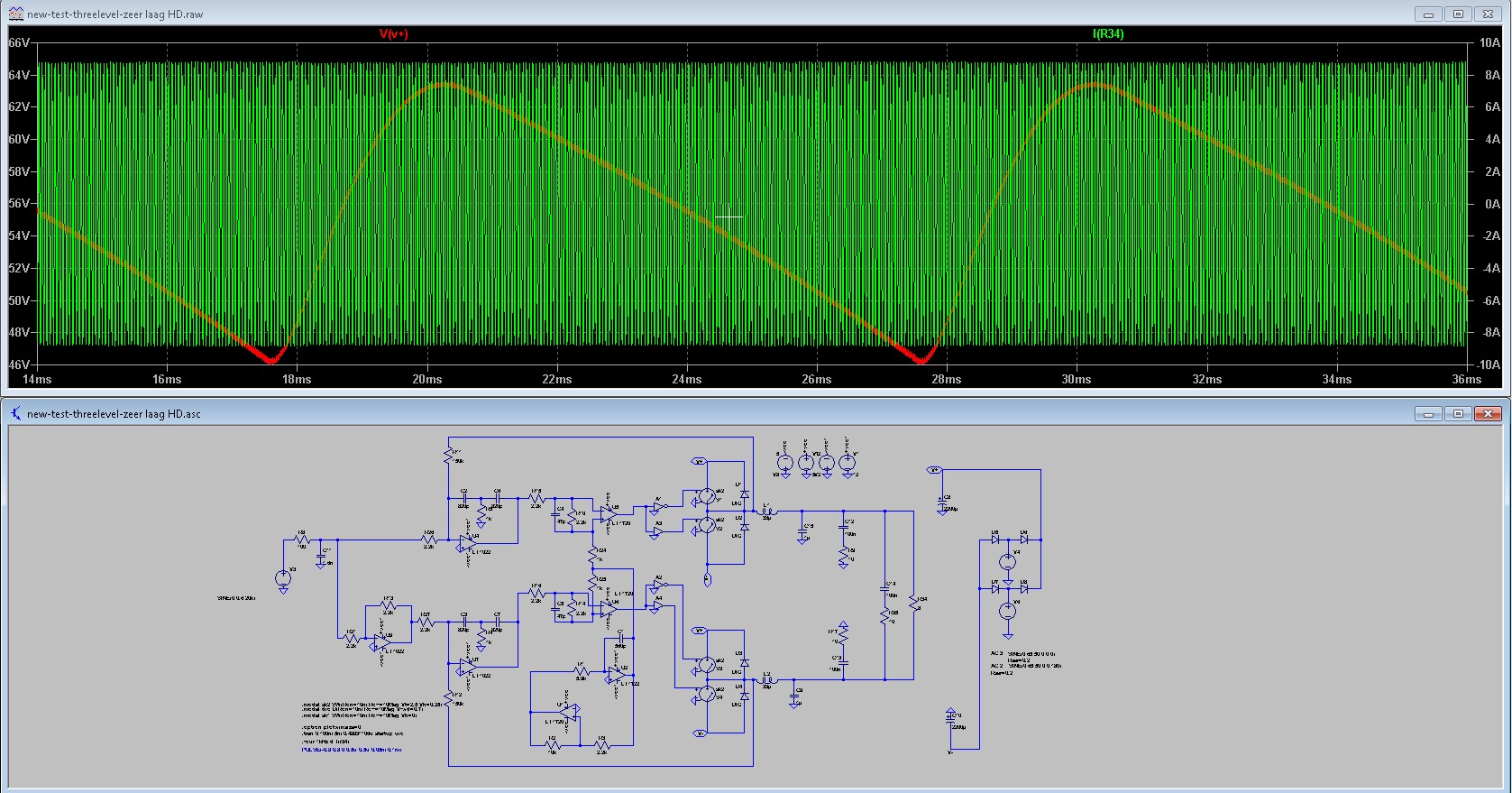Click the HD.raw waveform window title text
Screen dimensions: 1512x793
click(x=115, y=14)
